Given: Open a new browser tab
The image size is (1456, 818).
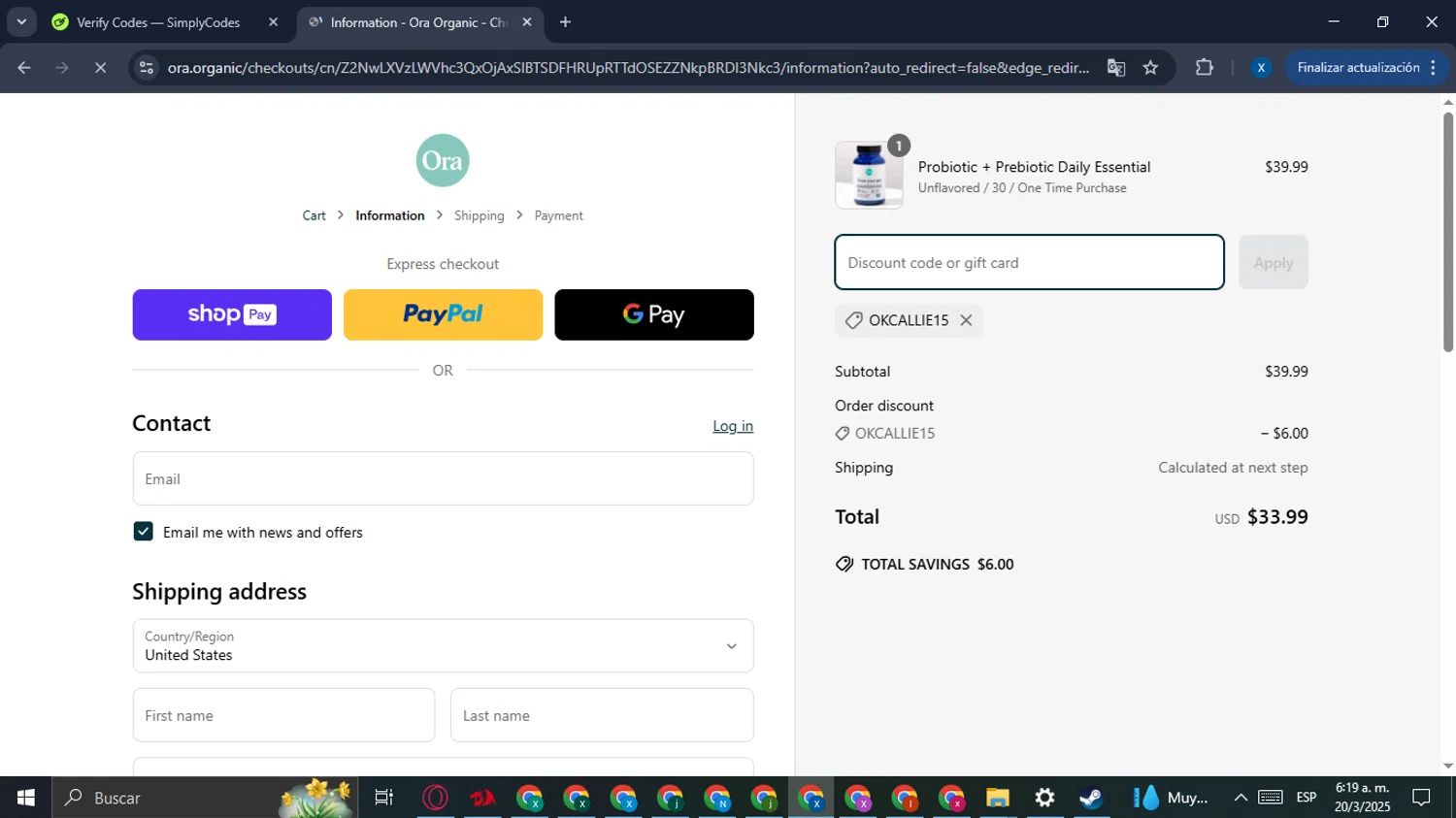Looking at the screenshot, I should [x=565, y=22].
